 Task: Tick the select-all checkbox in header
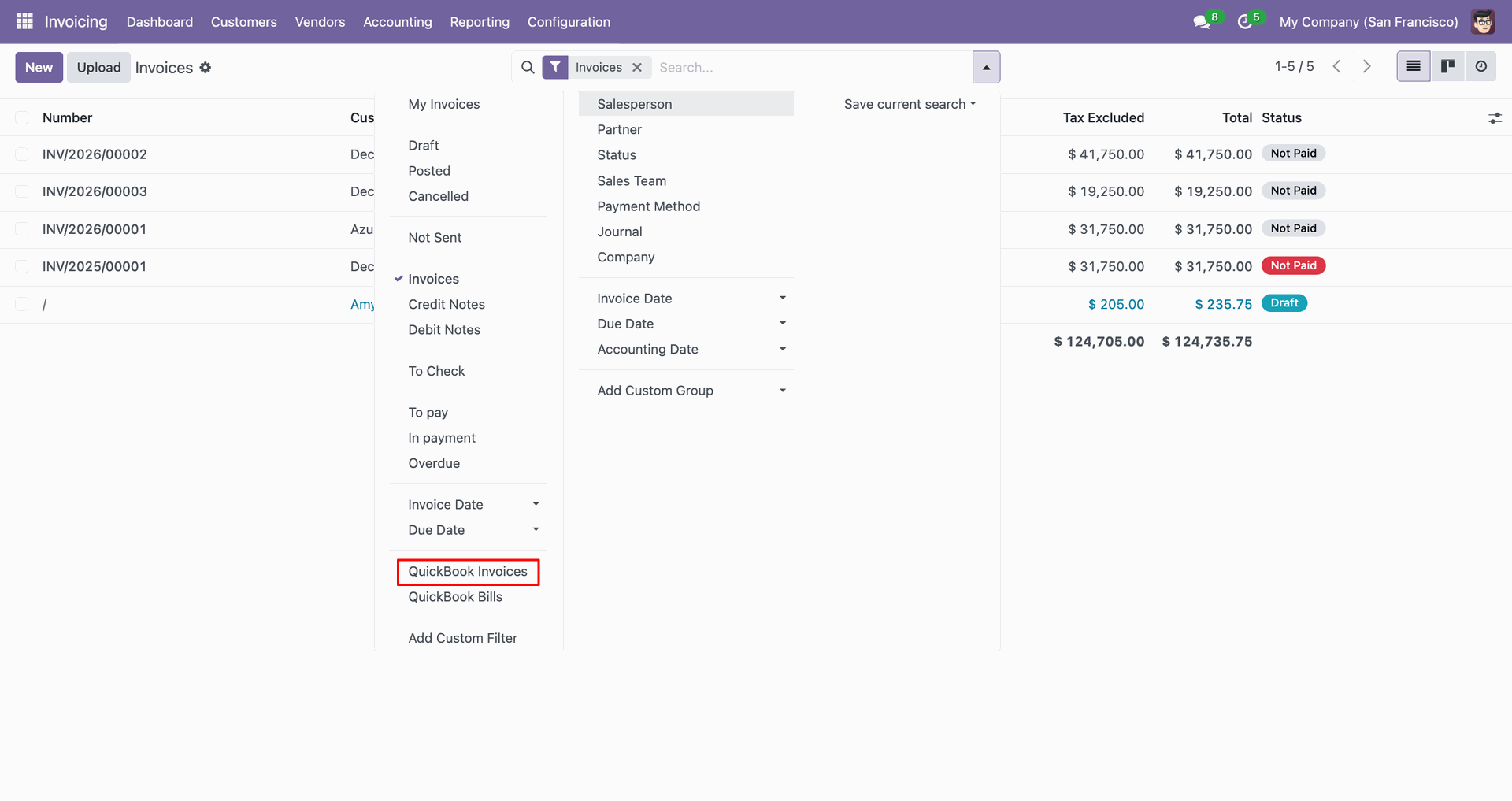(22, 118)
